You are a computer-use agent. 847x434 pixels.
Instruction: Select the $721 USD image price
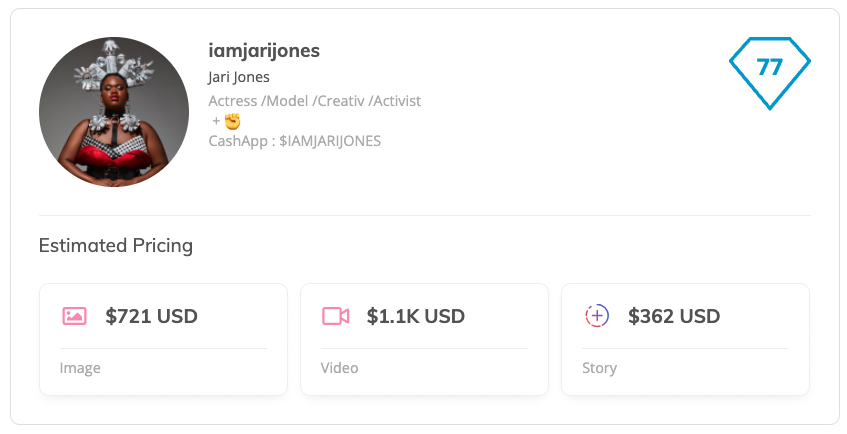coord(152,316)
